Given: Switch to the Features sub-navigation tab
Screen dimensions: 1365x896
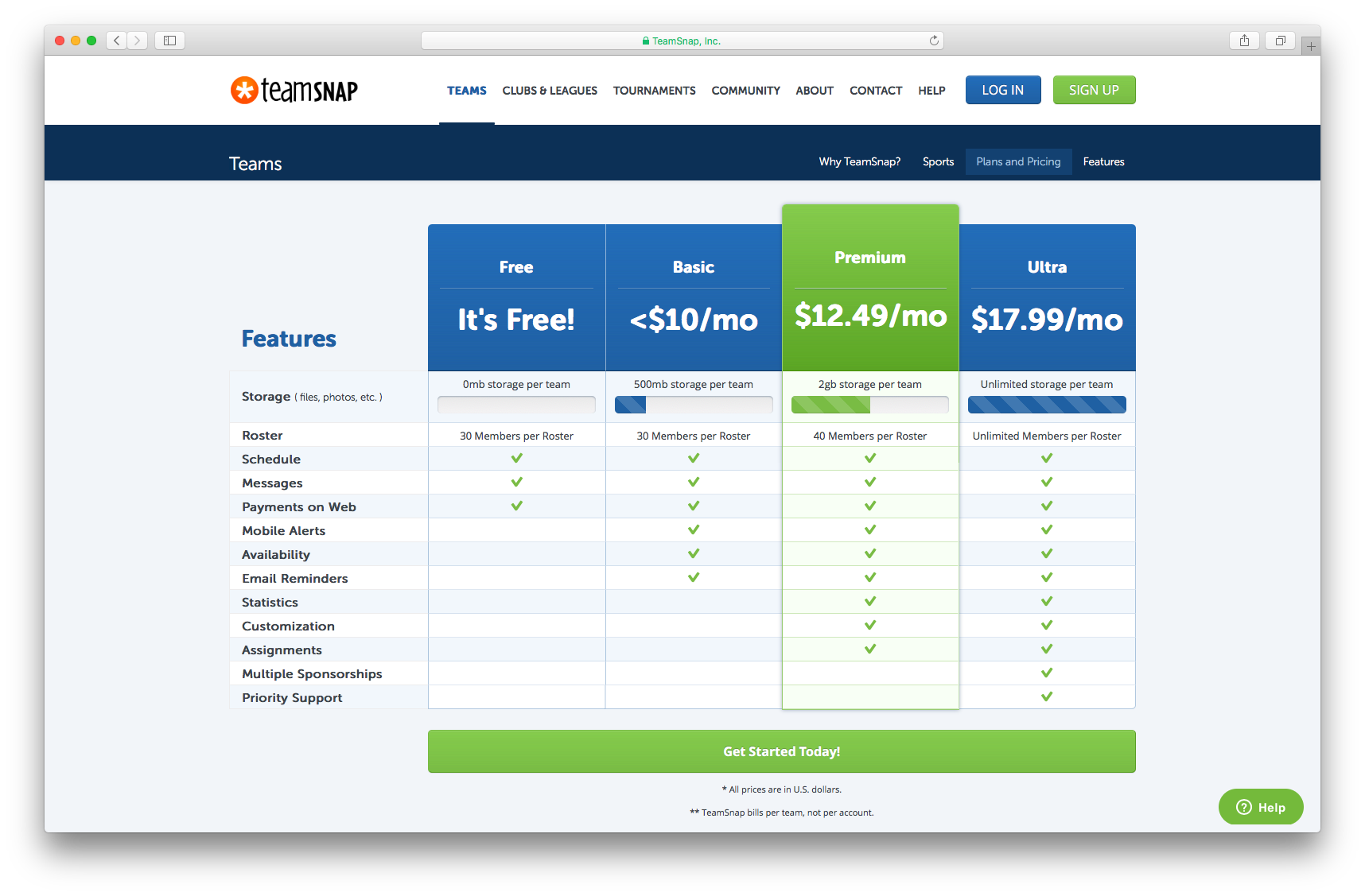Looking at the screenshot, I should (x=1103, y=161).
